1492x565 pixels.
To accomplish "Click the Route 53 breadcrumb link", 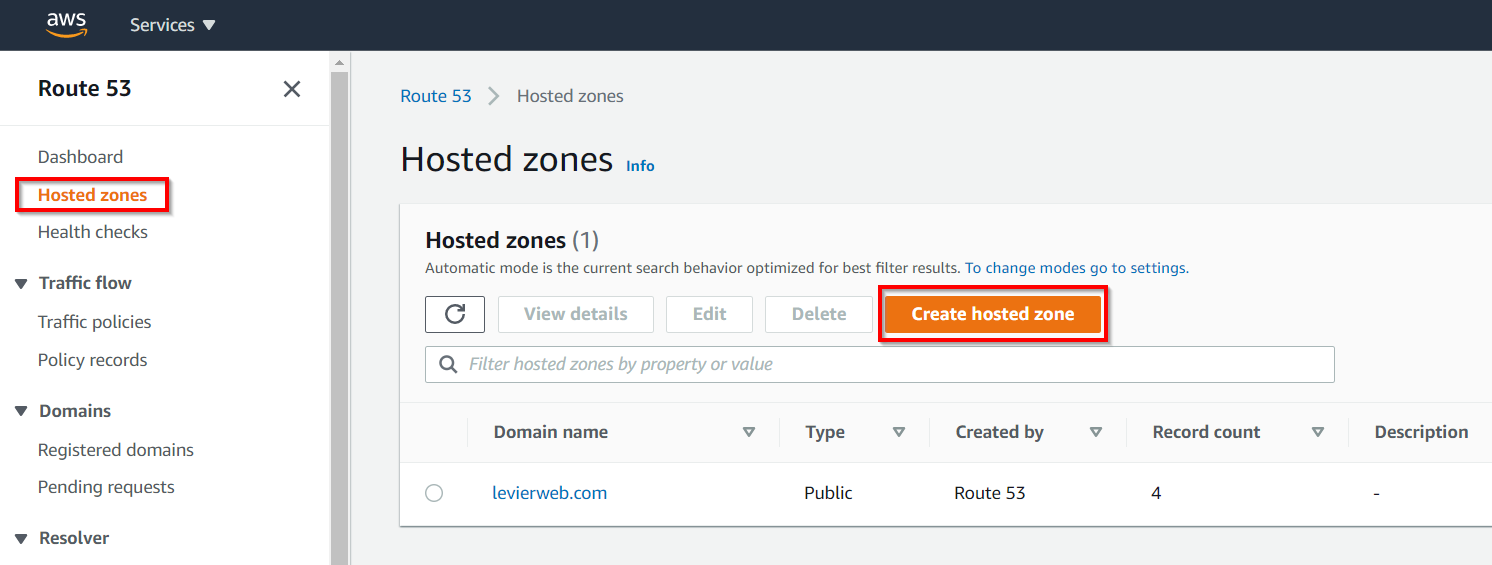I will [436, 96].
